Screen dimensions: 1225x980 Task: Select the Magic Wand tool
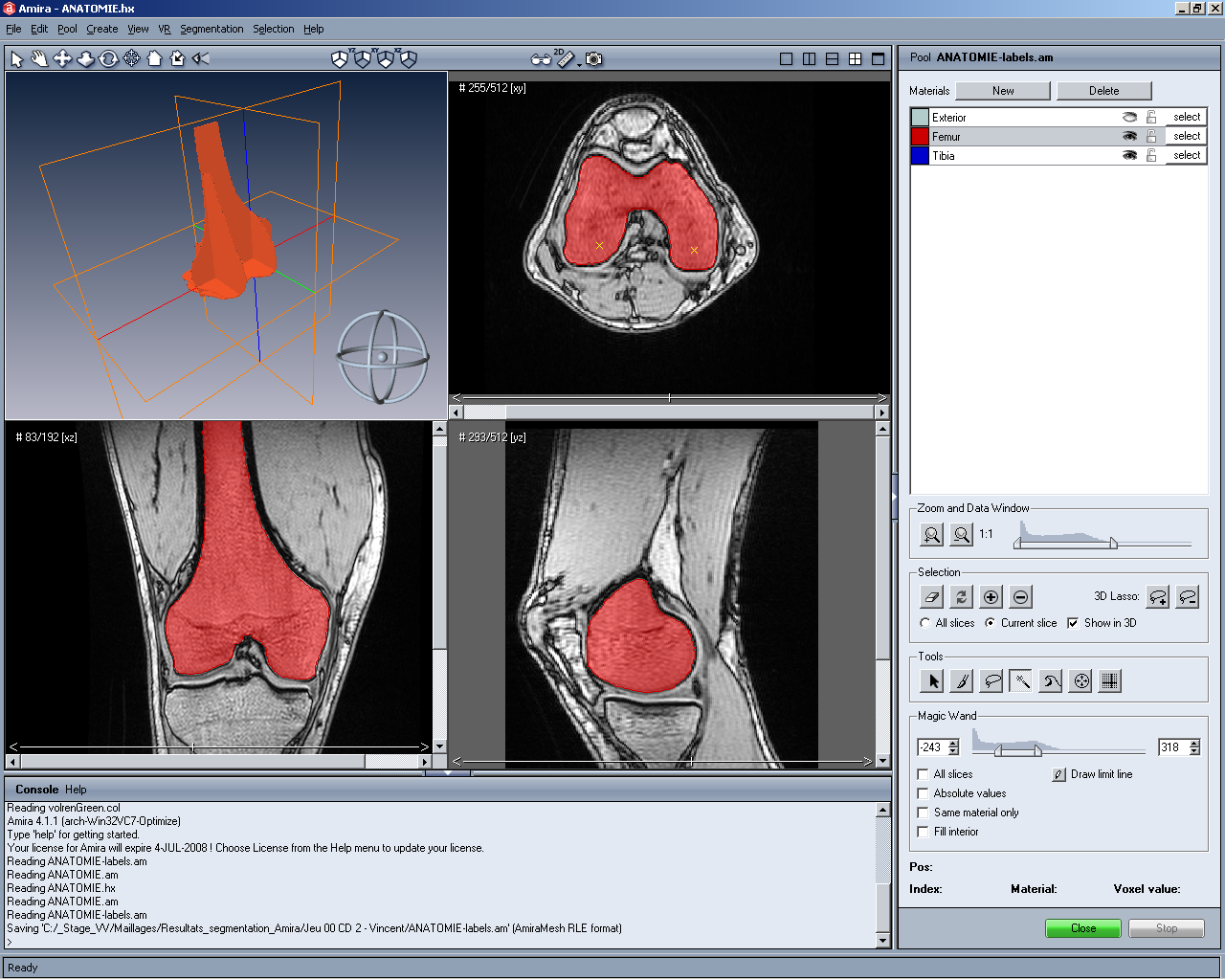pos(1020,681)
